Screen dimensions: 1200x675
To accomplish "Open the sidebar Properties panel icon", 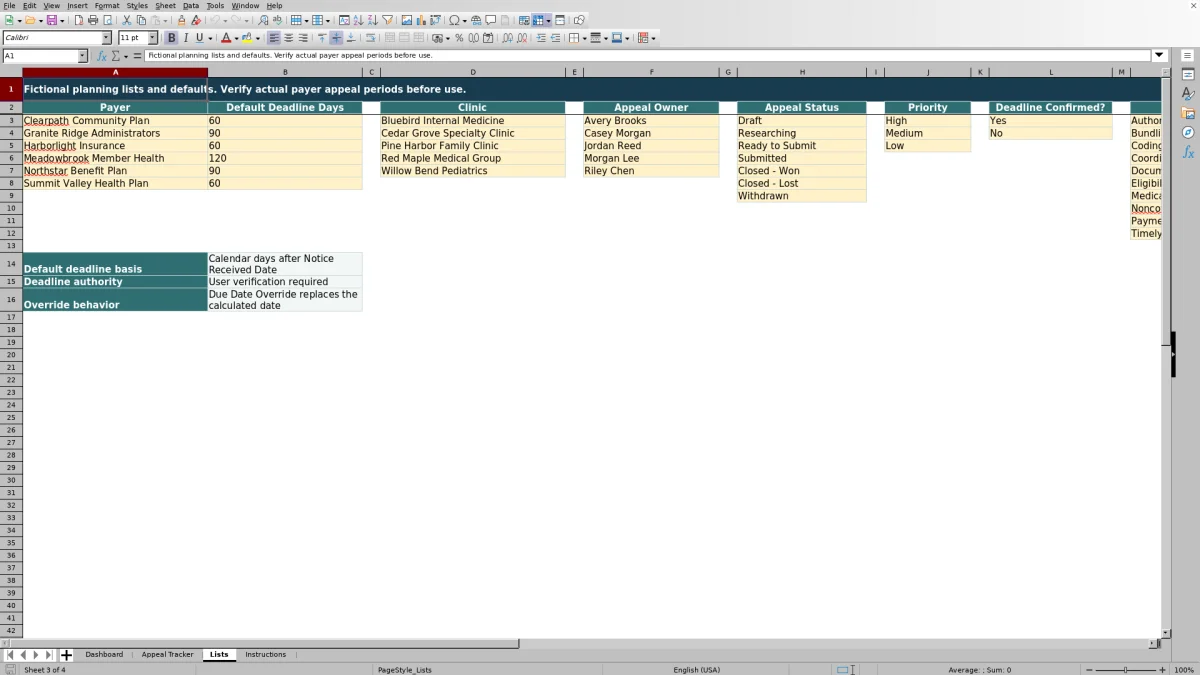I will point(1188,75).
